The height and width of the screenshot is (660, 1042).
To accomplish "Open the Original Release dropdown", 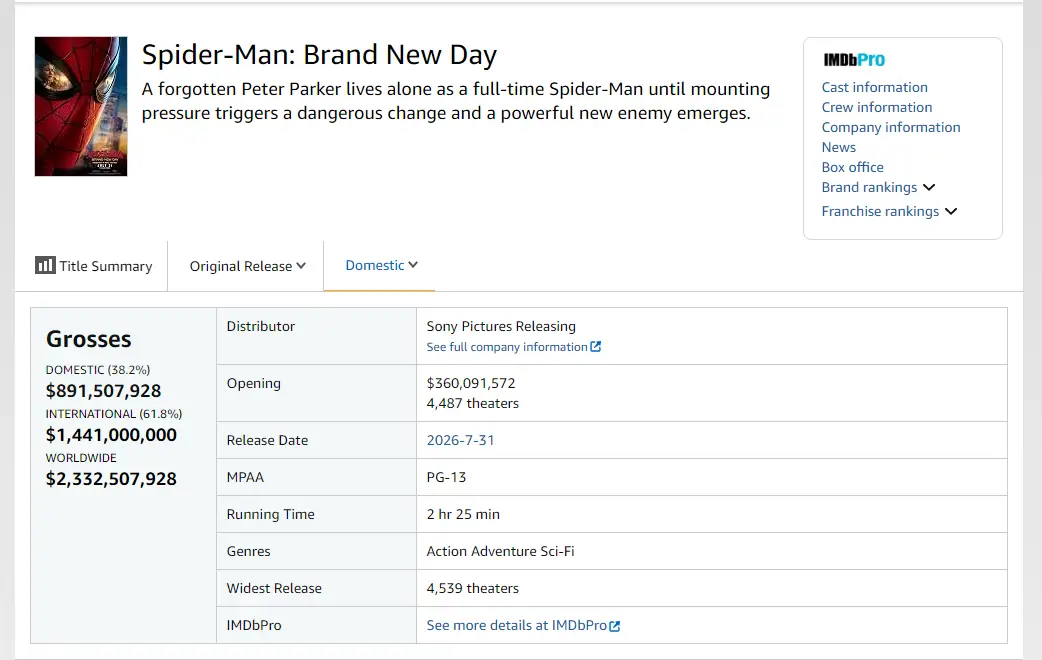I will click(247, 266).
